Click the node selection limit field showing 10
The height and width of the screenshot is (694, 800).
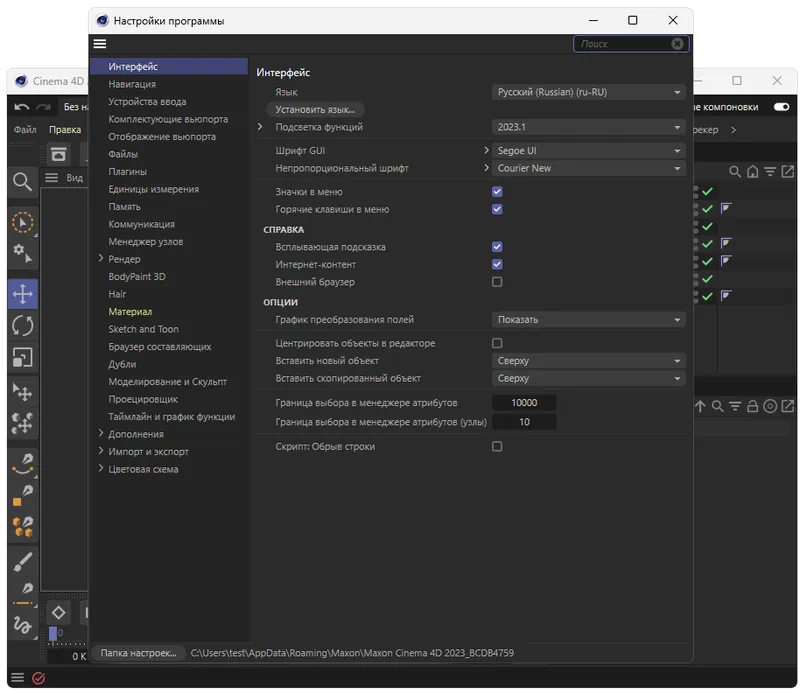coord(524,422)
